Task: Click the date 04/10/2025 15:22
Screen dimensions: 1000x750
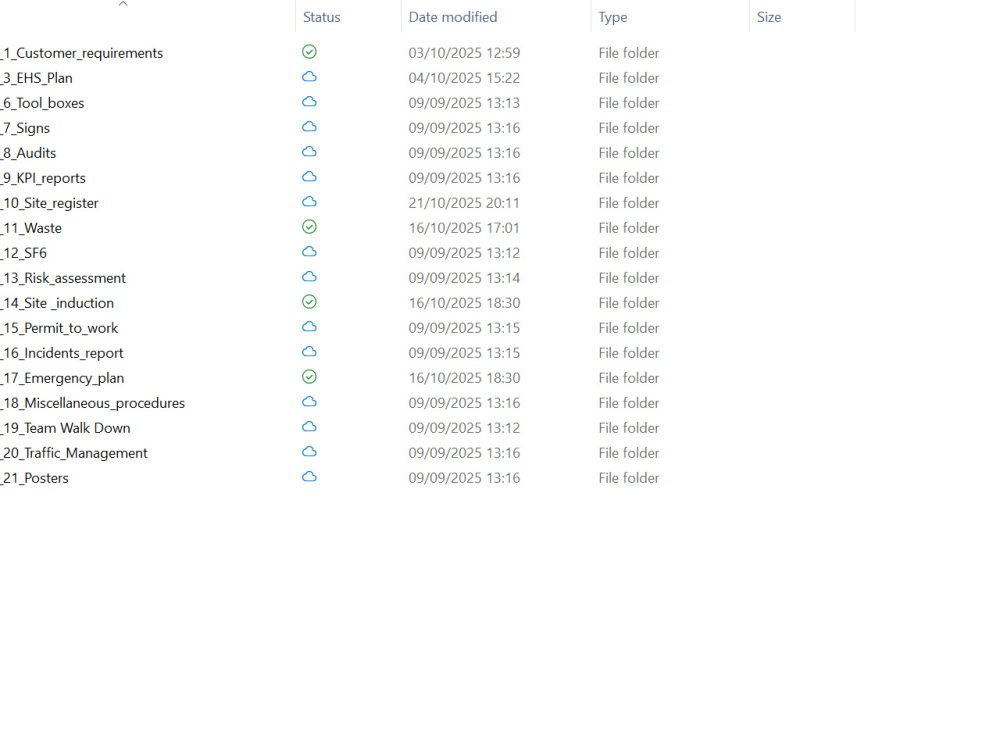Action: click(x=464, y=78)
